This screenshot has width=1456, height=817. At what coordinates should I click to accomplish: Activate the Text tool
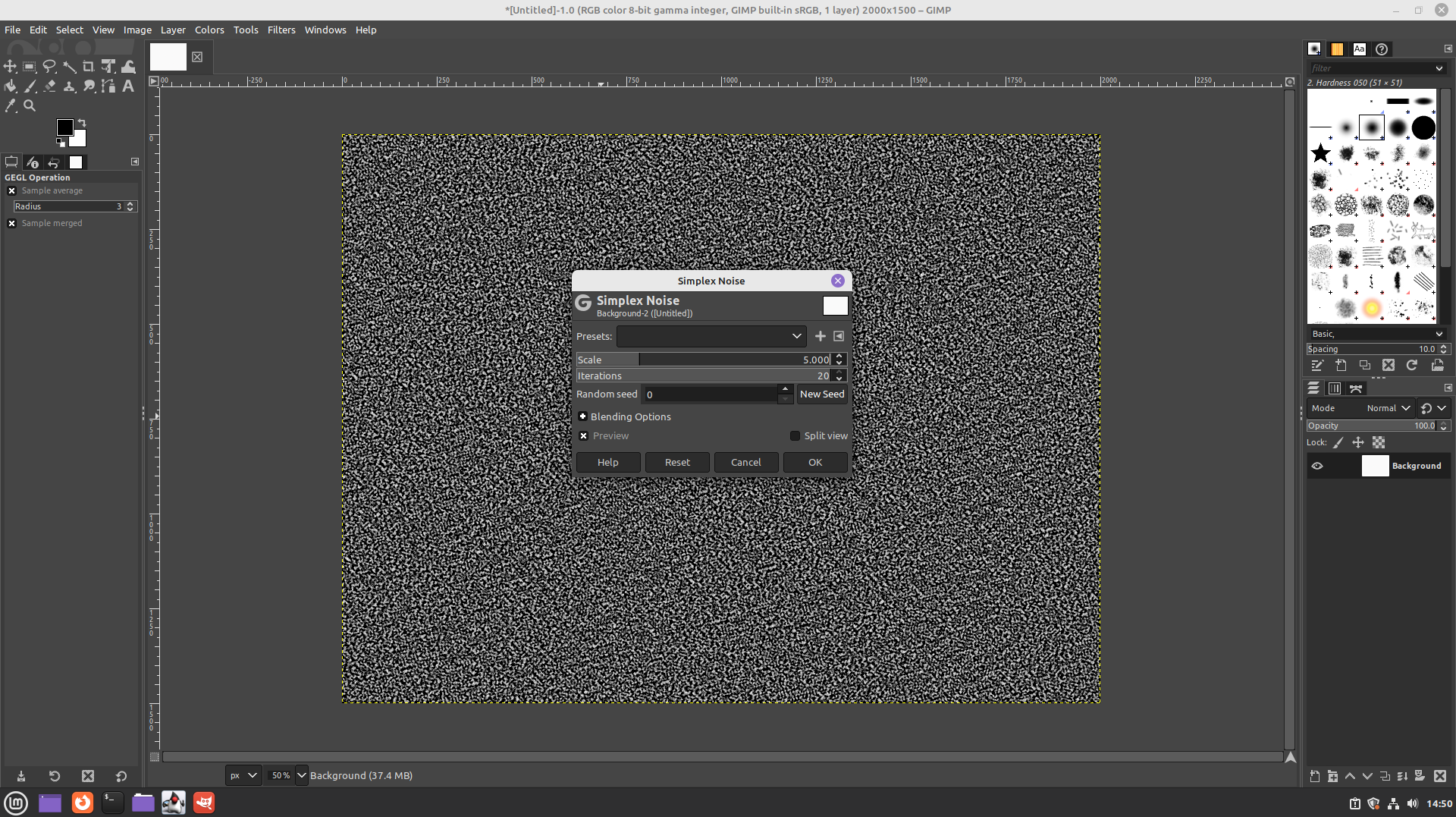[x=128, y=86]
